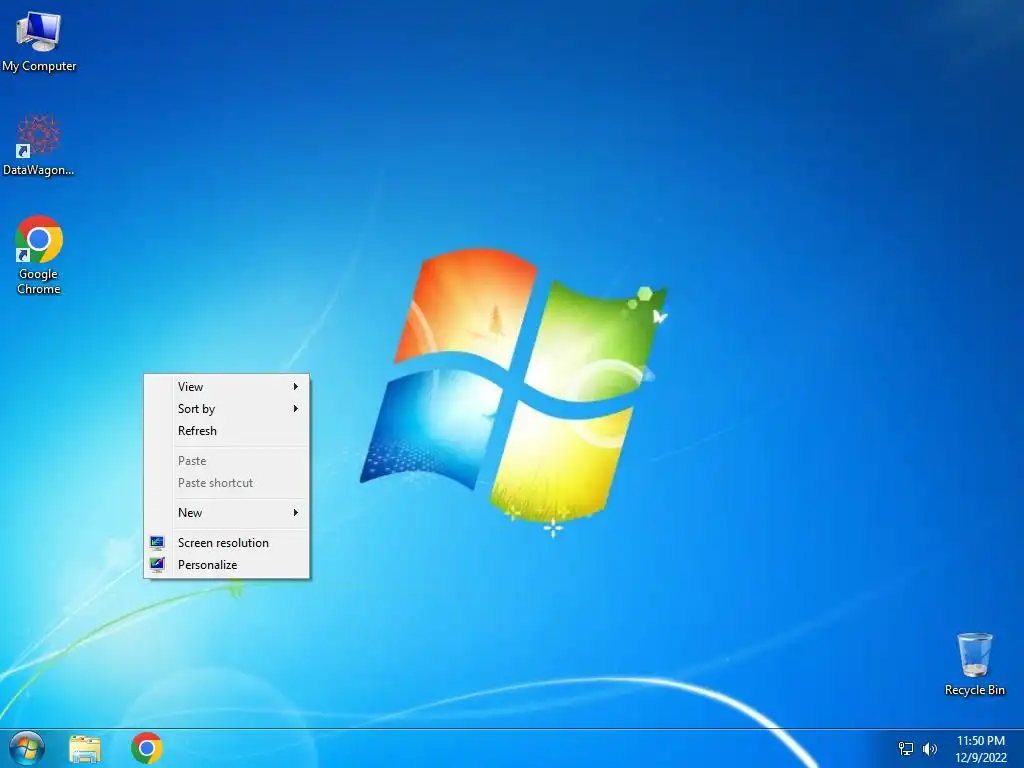
Task: Open the View submenu in context menu
Action: coord(227,387)
